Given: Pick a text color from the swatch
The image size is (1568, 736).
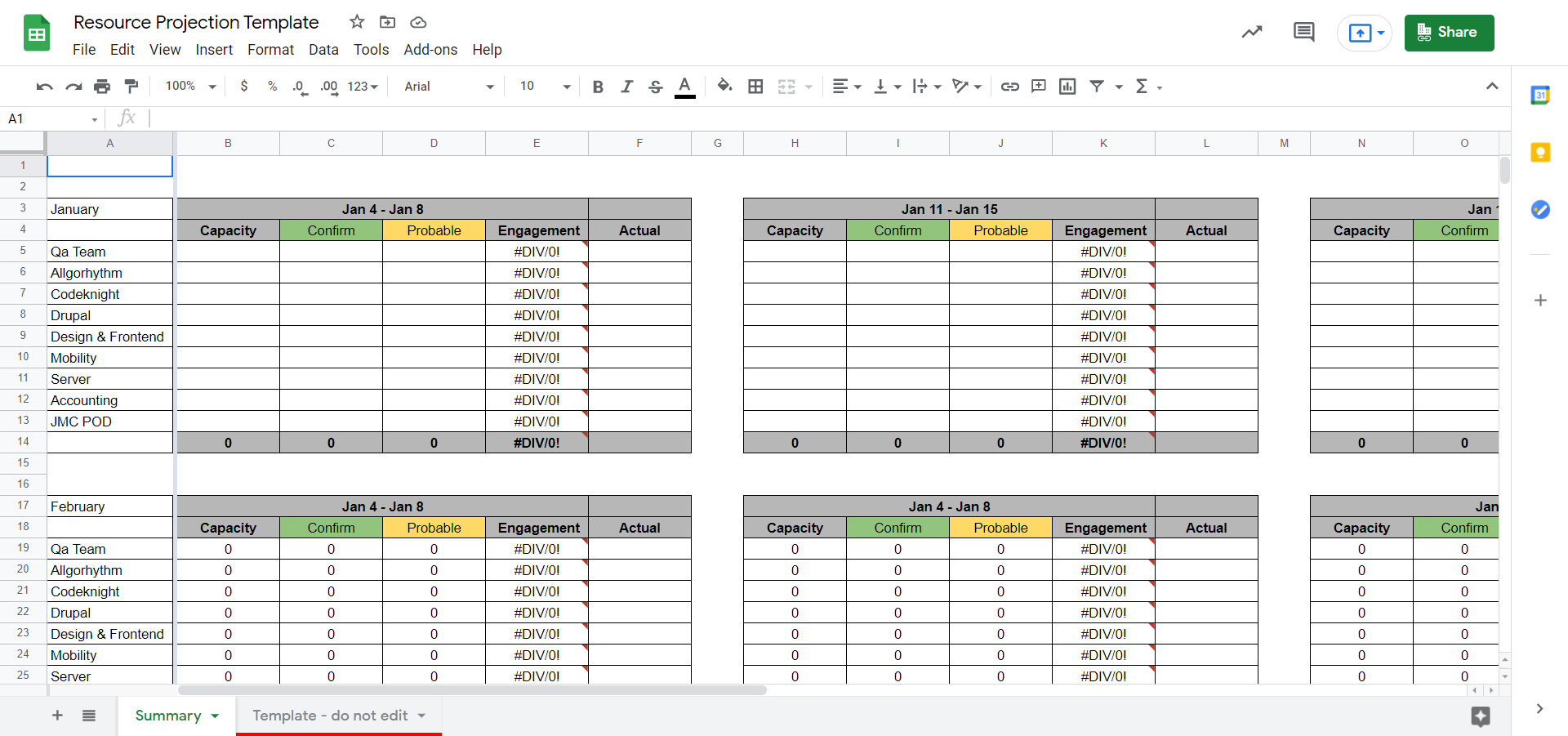Looking at the screenshot, I should [684, 86].
